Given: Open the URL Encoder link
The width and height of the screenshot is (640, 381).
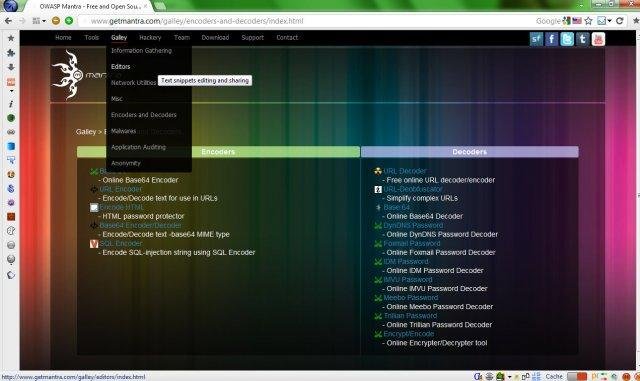Looking at the screenshot, I should click(121, 189).
